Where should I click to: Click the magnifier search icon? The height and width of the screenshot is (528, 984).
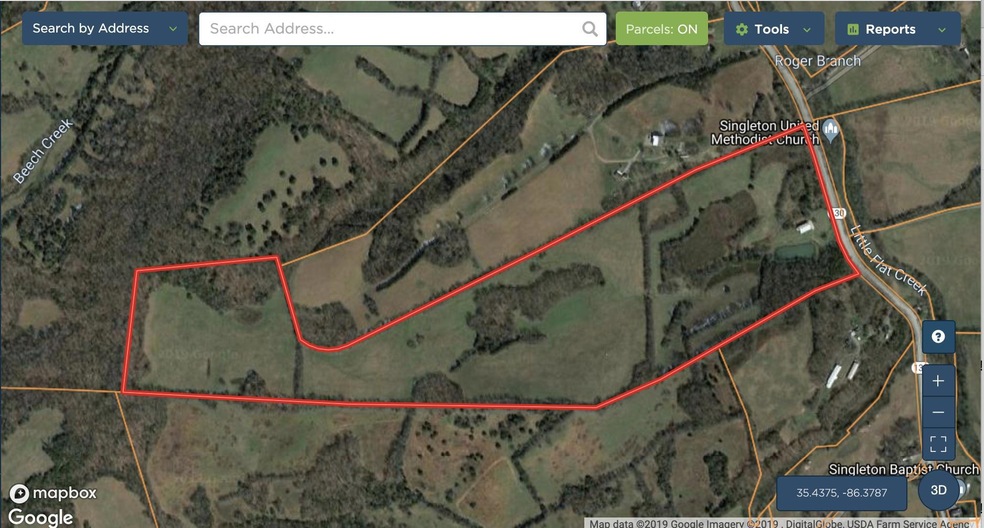click(590, 29)
